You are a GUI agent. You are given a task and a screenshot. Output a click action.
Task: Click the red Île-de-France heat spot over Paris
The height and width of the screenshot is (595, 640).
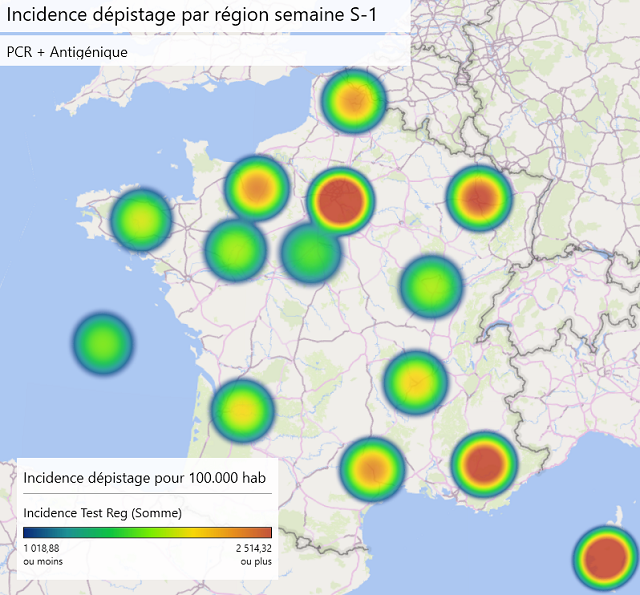point(340,201)
